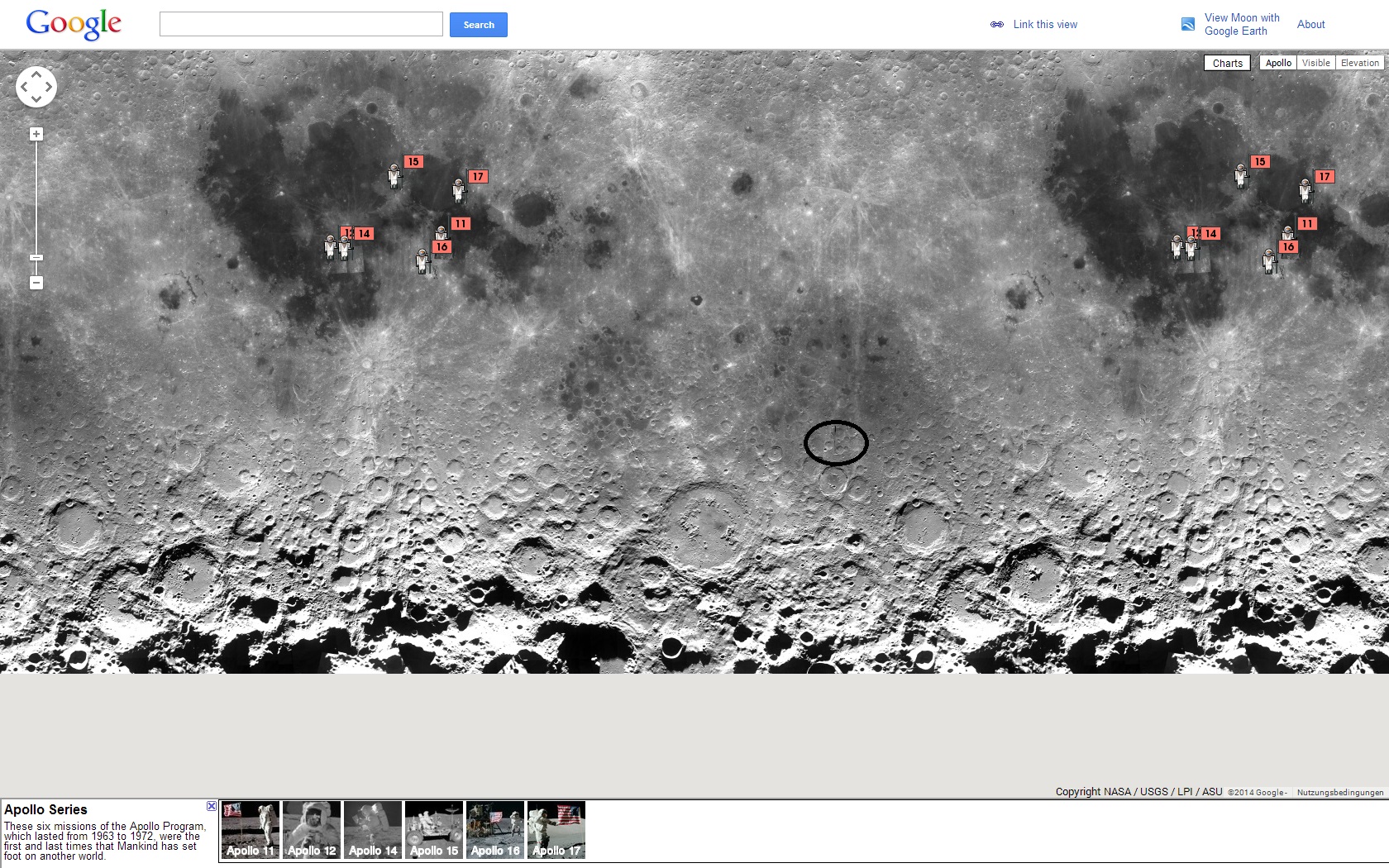Select the Apollo 15 thumbnail
1389x868 pixels.
pos(434,830)
